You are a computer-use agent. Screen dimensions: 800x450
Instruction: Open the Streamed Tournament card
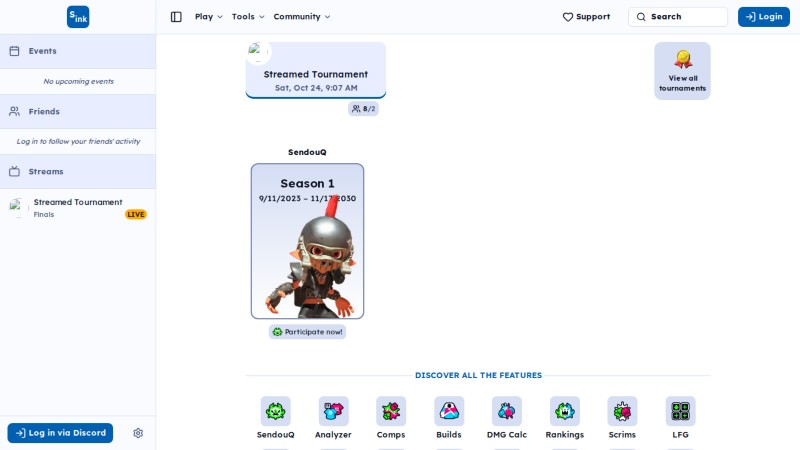coord(316,70)
